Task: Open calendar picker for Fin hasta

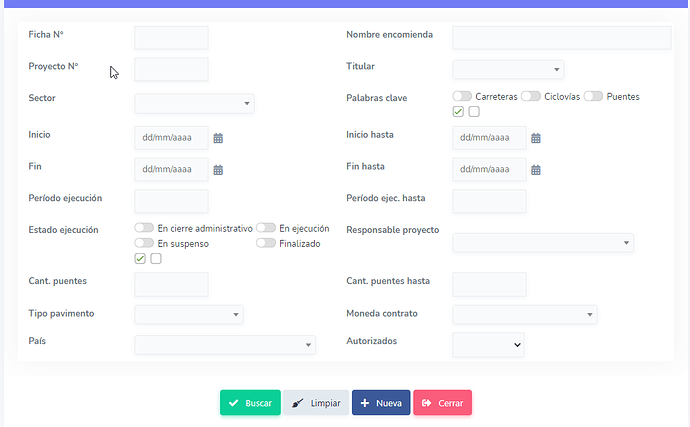Action: [x=536, y=170]
